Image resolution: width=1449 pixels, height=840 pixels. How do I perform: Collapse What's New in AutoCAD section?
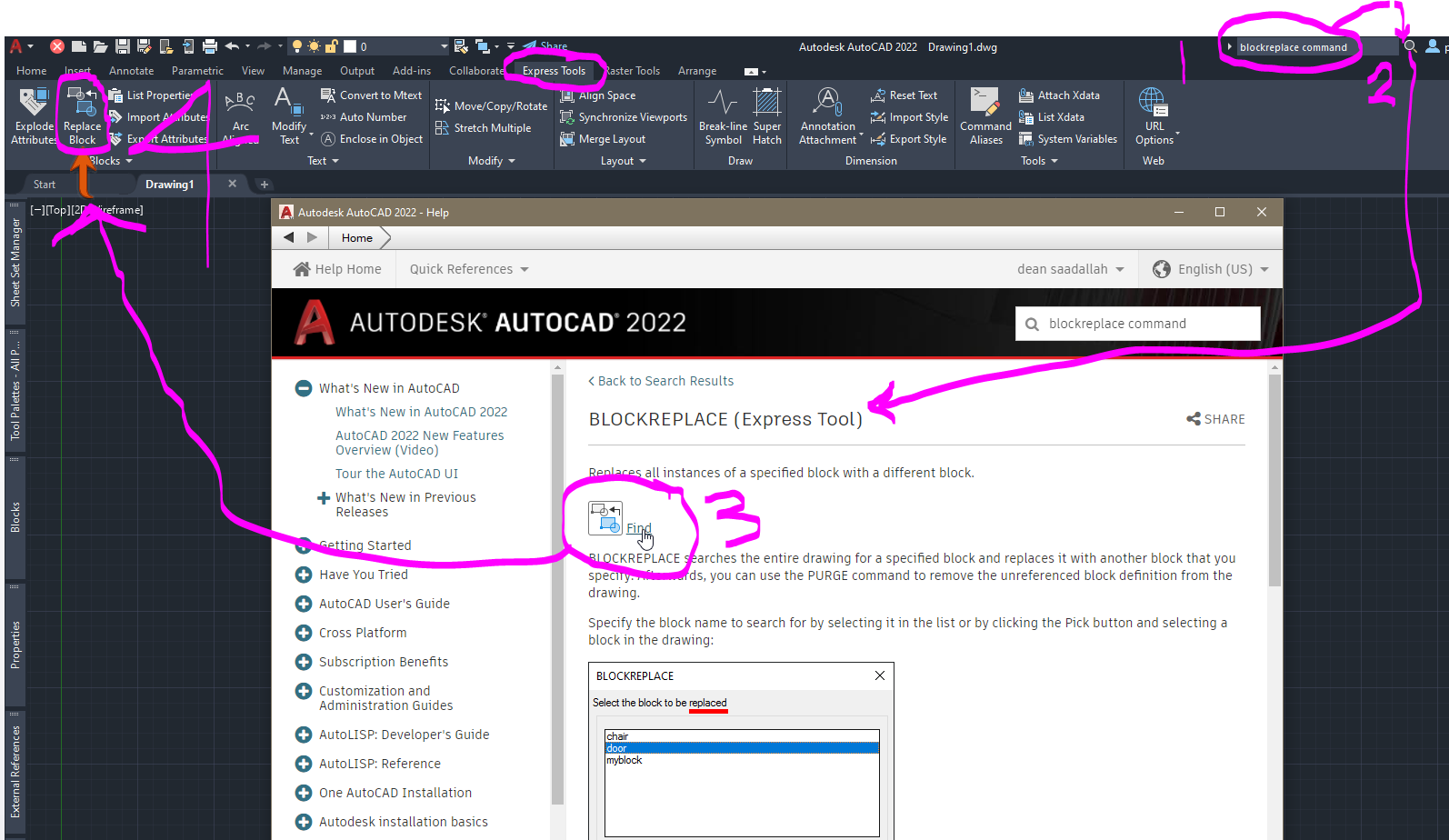coord(304,388)
